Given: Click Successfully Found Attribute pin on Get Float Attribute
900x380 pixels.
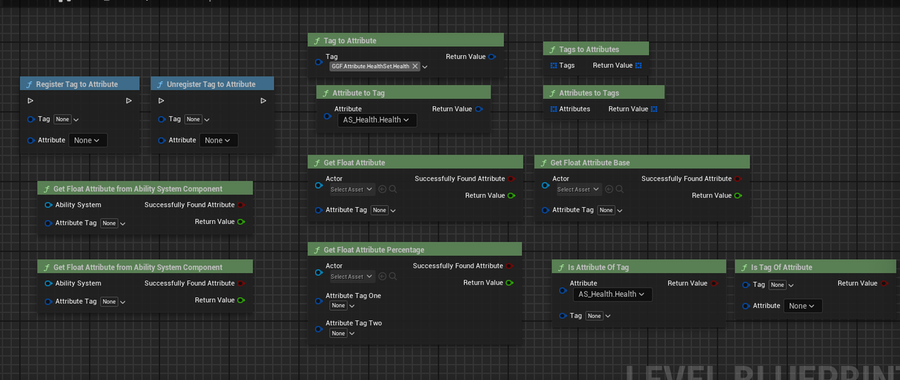Looking at the screenshot, I should pyautogui.click(x=511, y=179).
